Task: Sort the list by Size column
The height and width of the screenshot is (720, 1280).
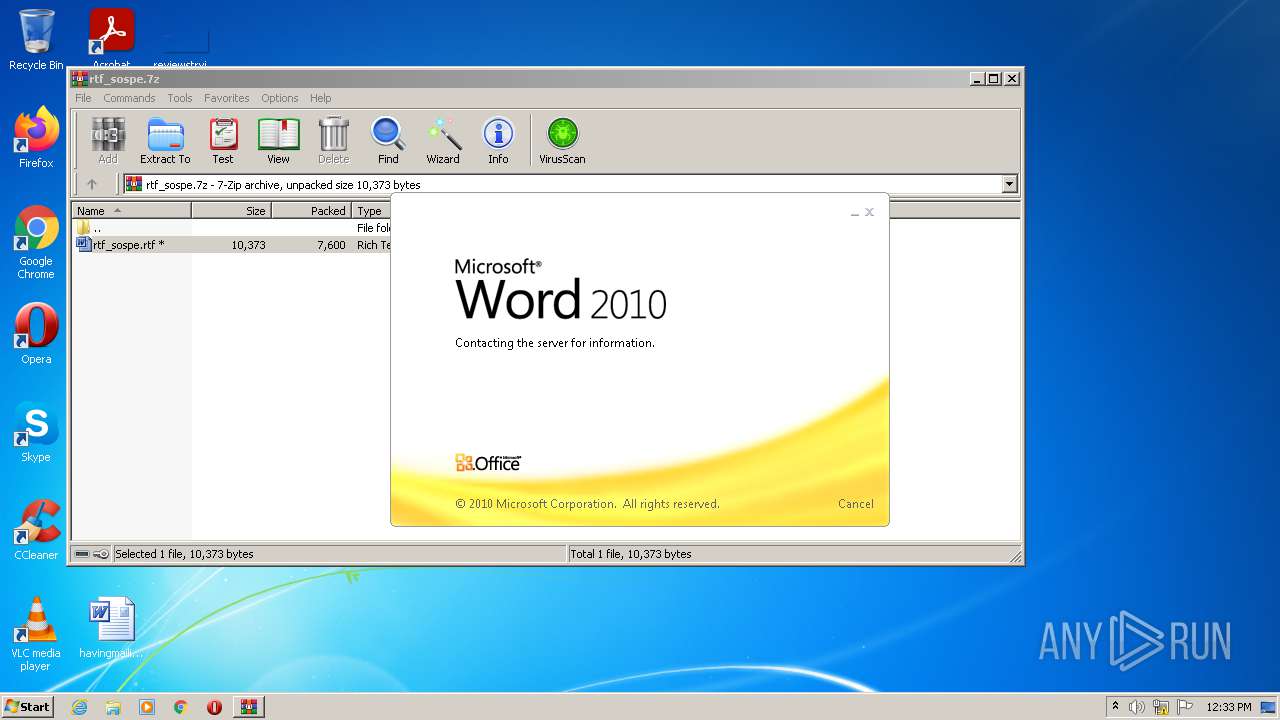Action: 231,211
